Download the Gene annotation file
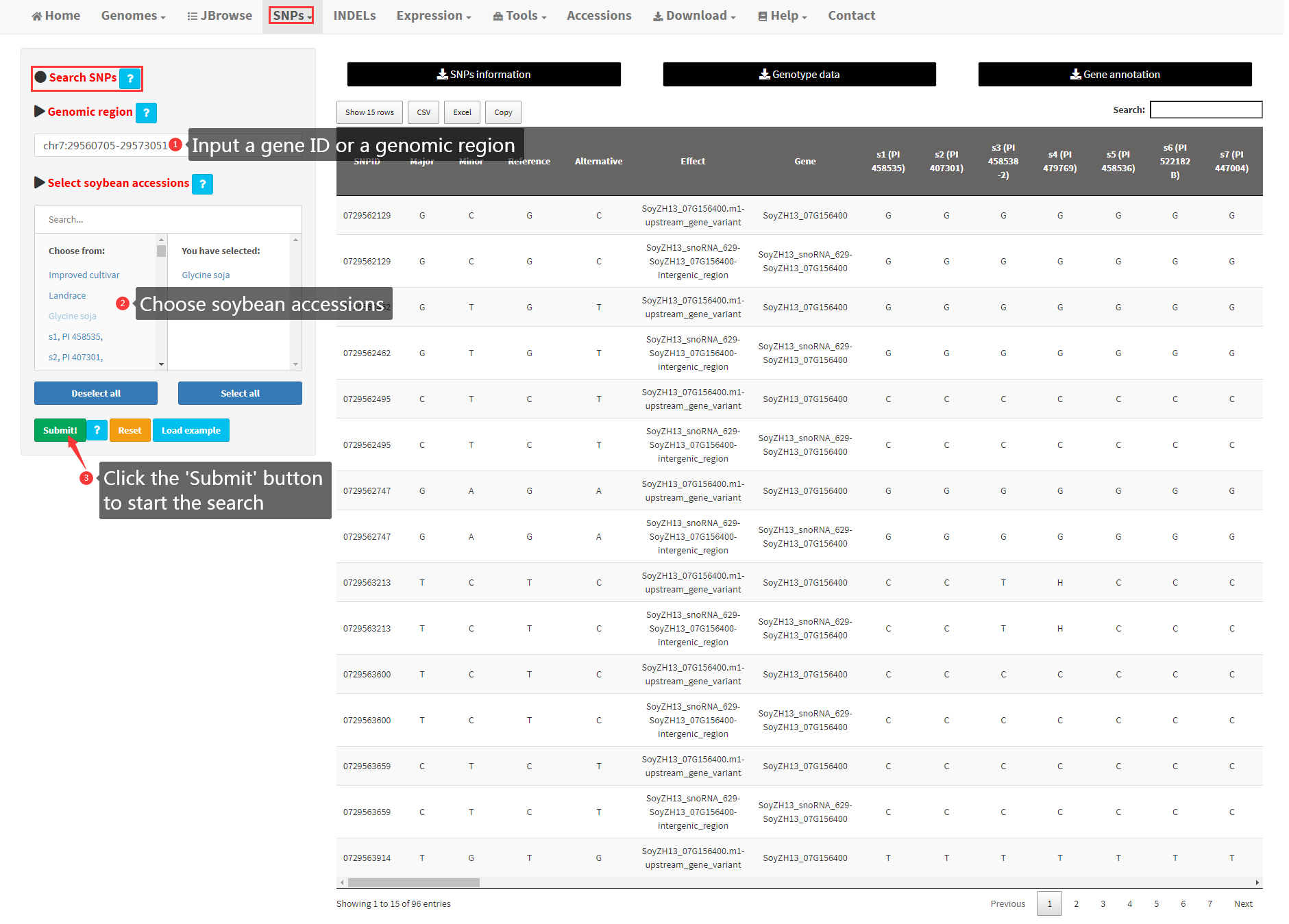 [x=1114, y=75]
